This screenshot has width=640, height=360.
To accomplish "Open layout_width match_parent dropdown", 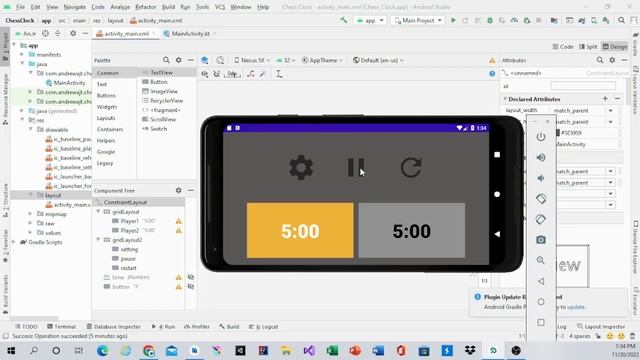I will point(611,111).
